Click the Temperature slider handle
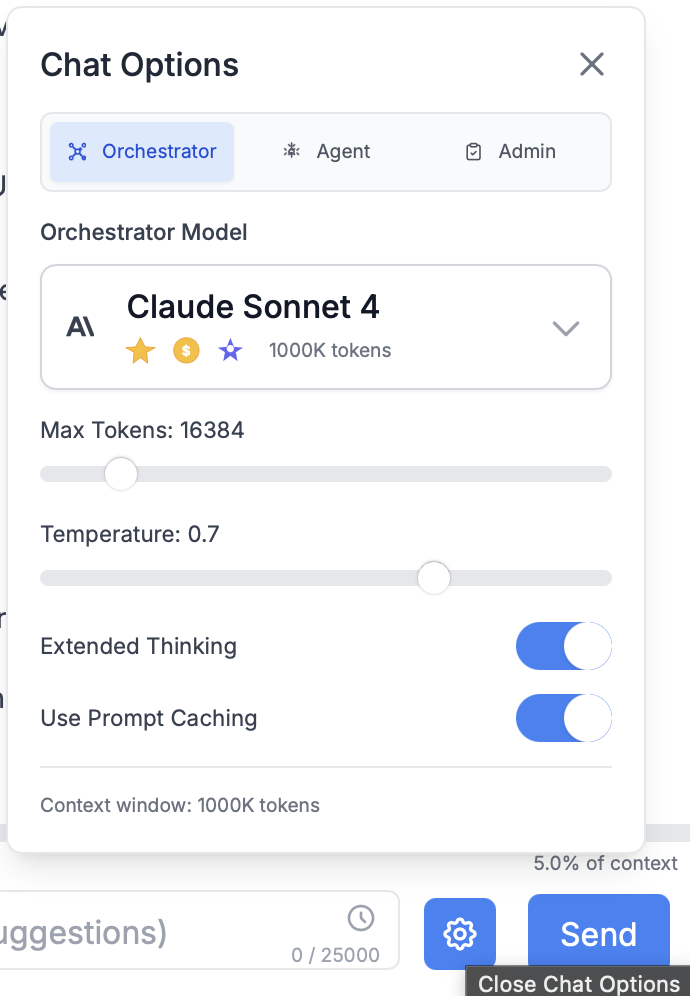690x996 pixels. [434, 578]
